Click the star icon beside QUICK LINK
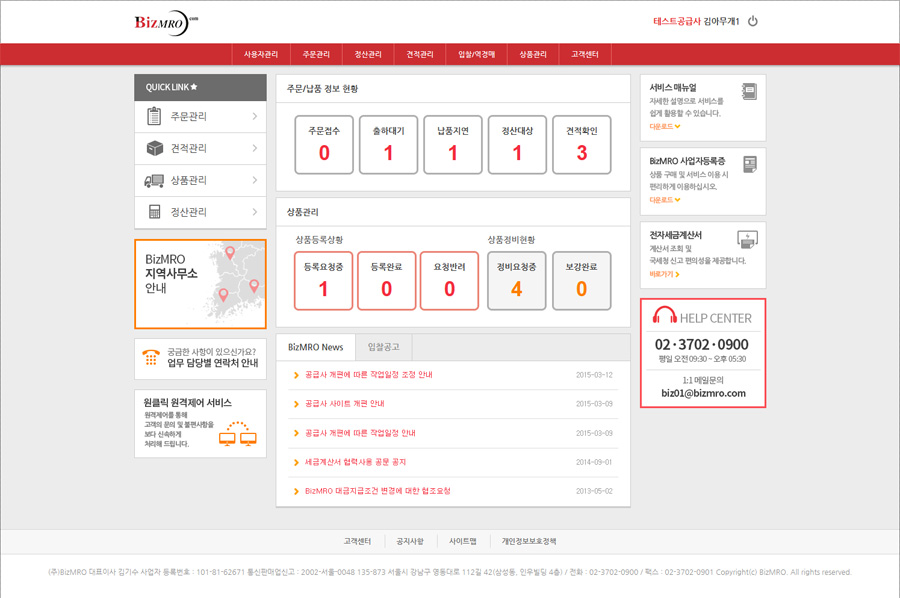 click(x=194, y=87)
